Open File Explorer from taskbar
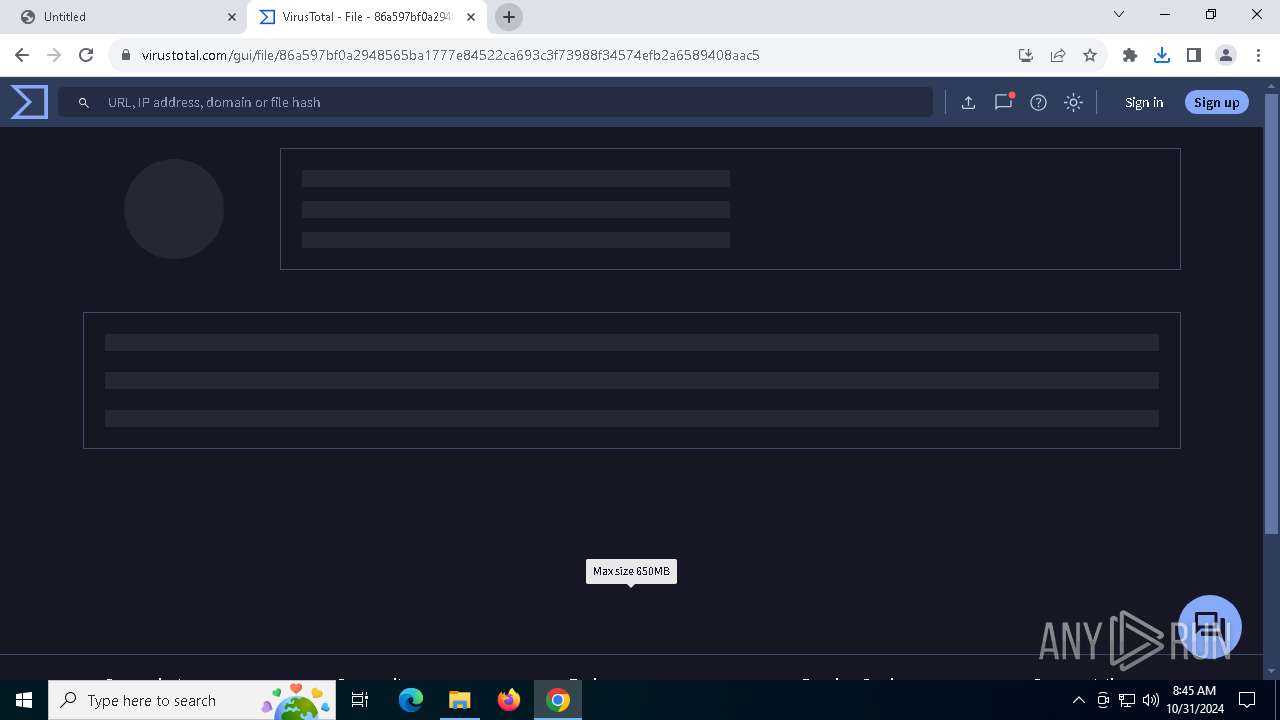1280x720 pixels. point(459,700)
